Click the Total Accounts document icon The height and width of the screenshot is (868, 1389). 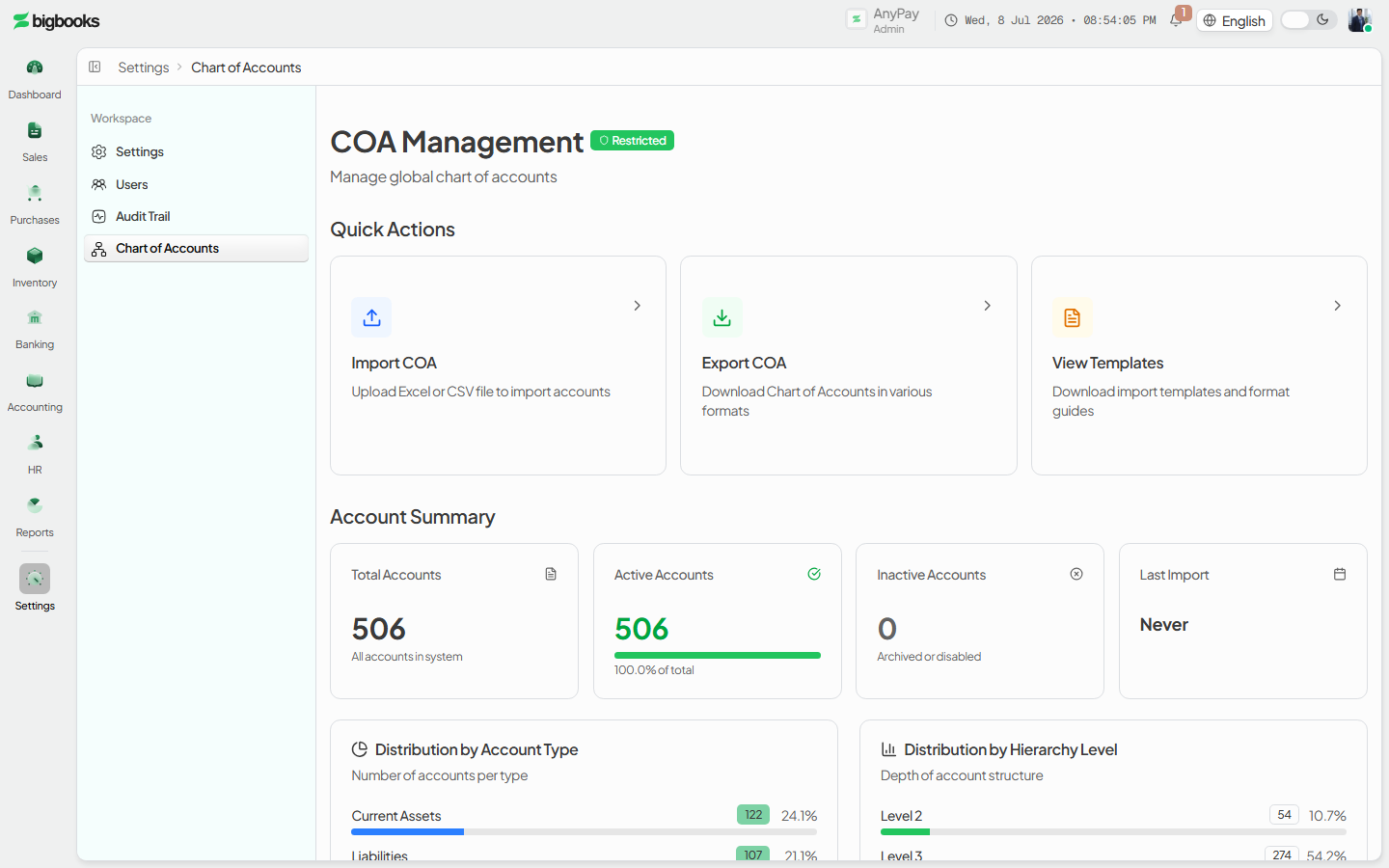[551, 574]
